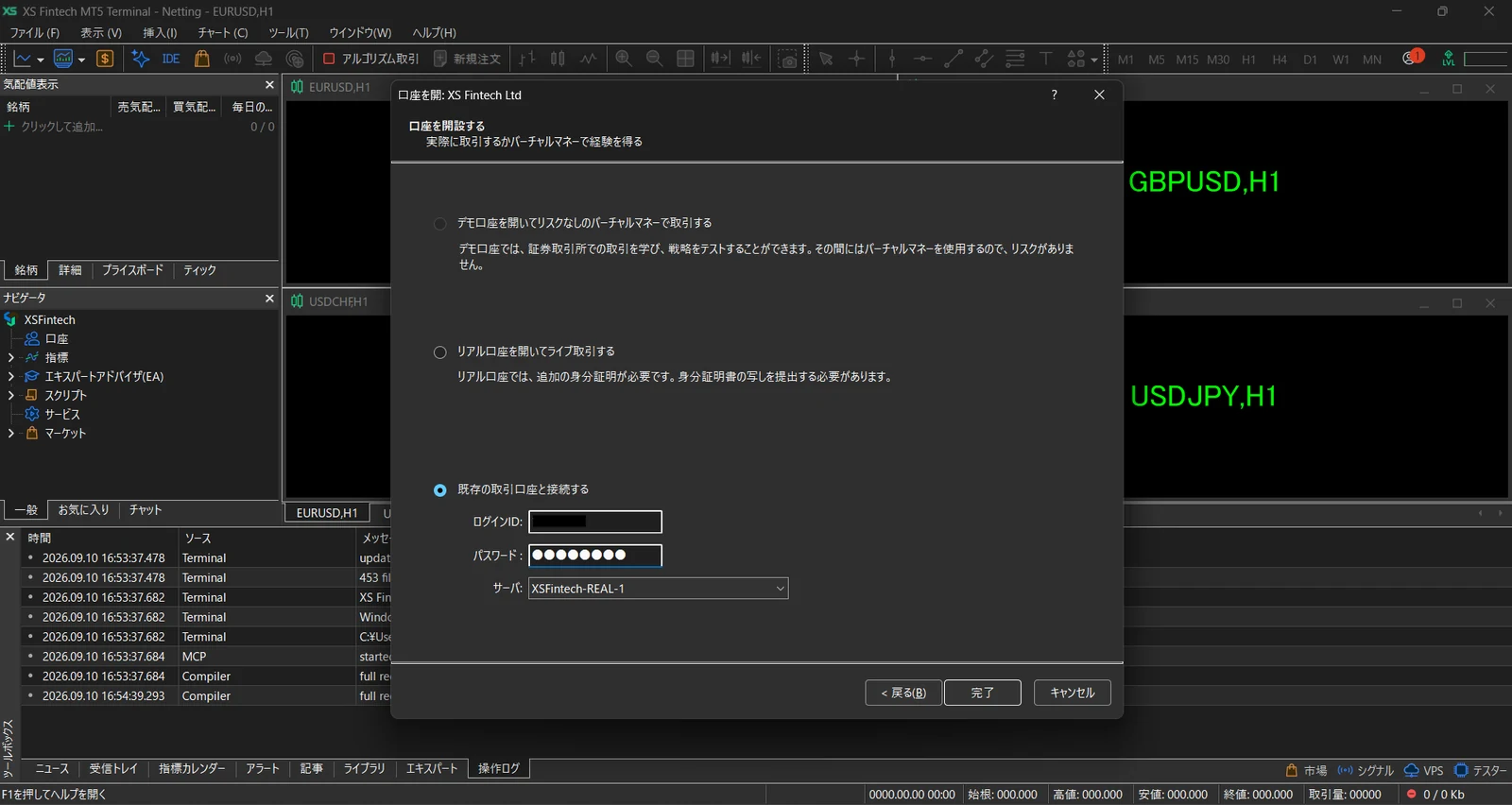This screenshot has height=805, width=1512.
Task: Select the text label T tool
Action: pos(1046,59)
